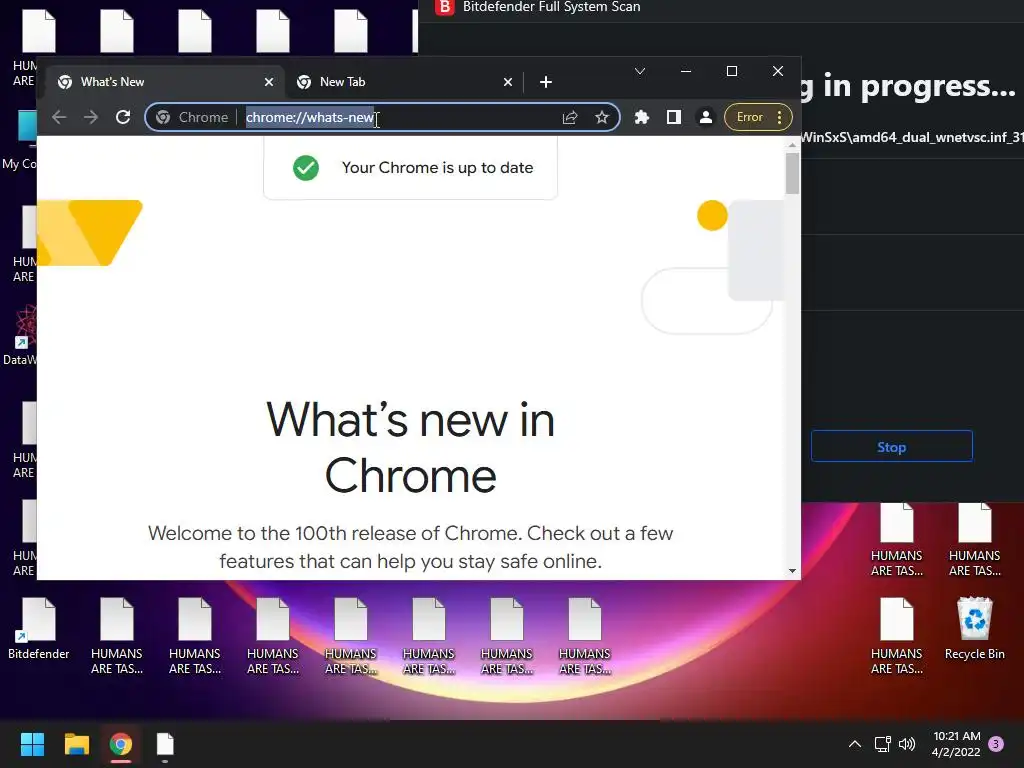This screenshot has height=768, width=1024.
Task: Switch to the New Tab tab
Action: point(403,82)
